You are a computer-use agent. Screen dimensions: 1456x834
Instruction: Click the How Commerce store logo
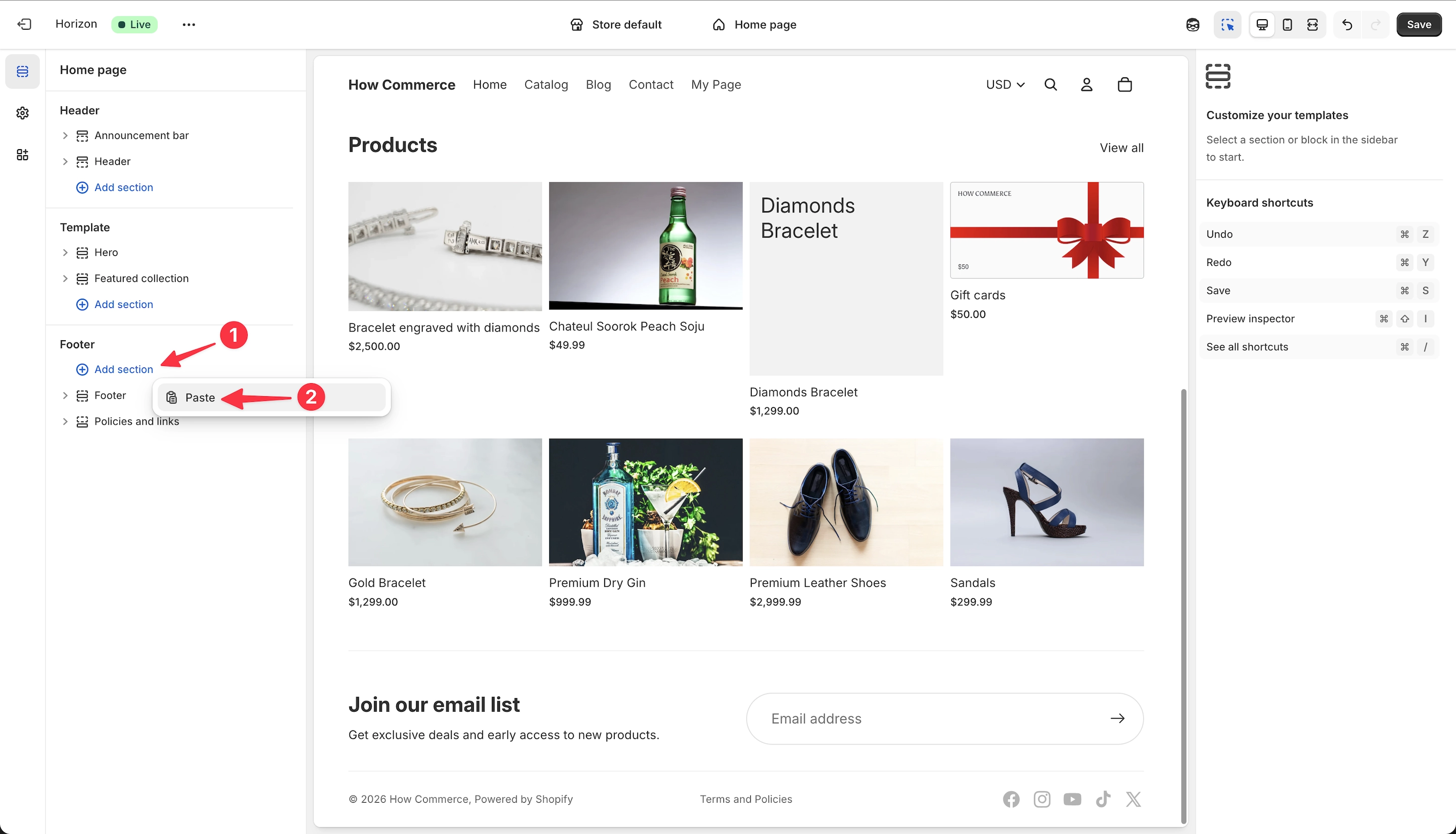[x=401, y=85]
